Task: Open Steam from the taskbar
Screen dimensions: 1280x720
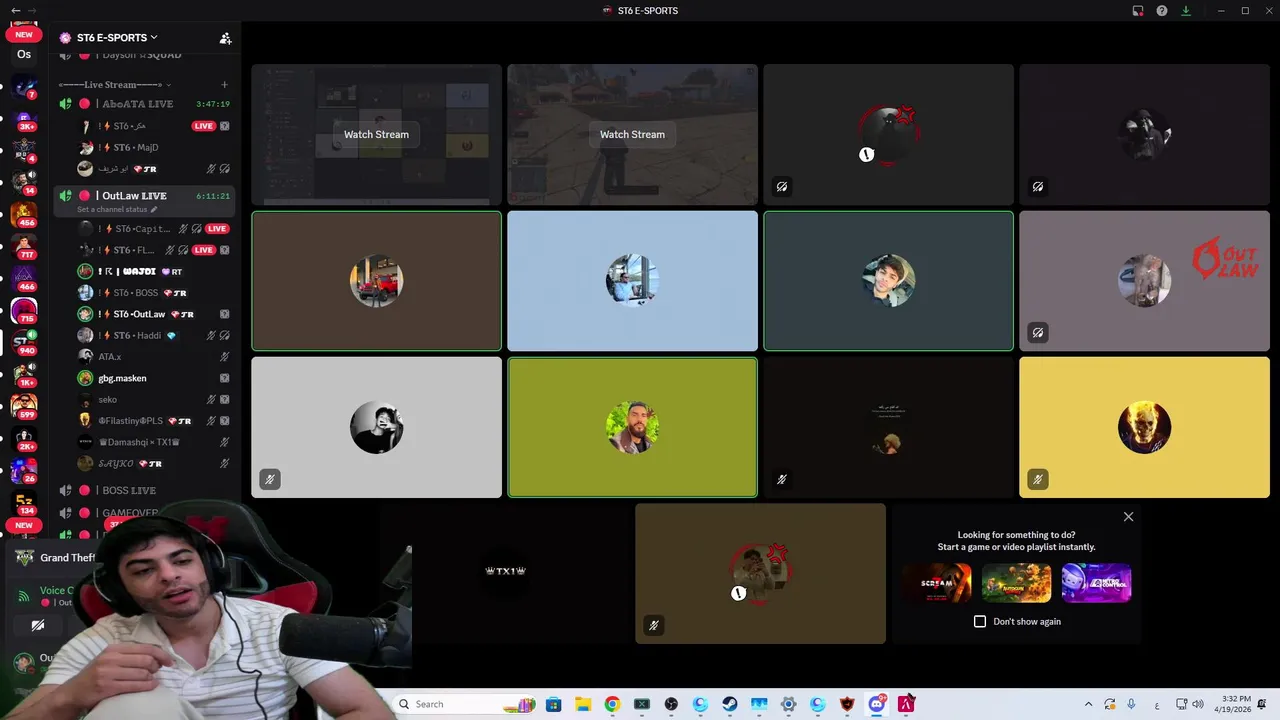Action: point(730,704)
